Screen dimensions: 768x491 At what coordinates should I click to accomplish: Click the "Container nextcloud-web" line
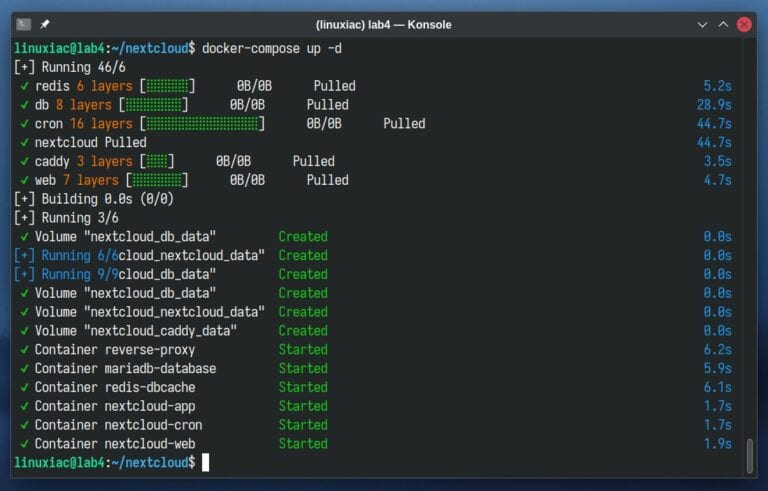point(114,444)
